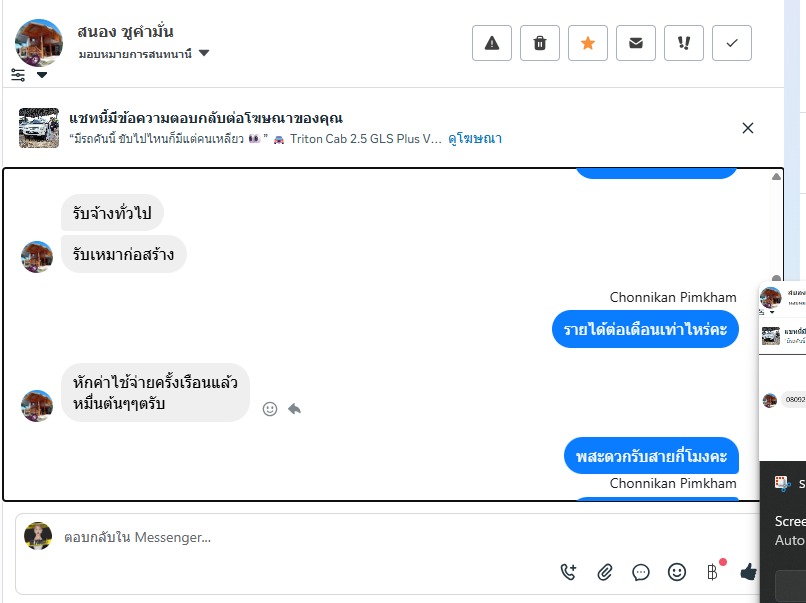806x603 pixels.
Task: Dismiss the ad reply banner
Action: (x=748, y=128)
